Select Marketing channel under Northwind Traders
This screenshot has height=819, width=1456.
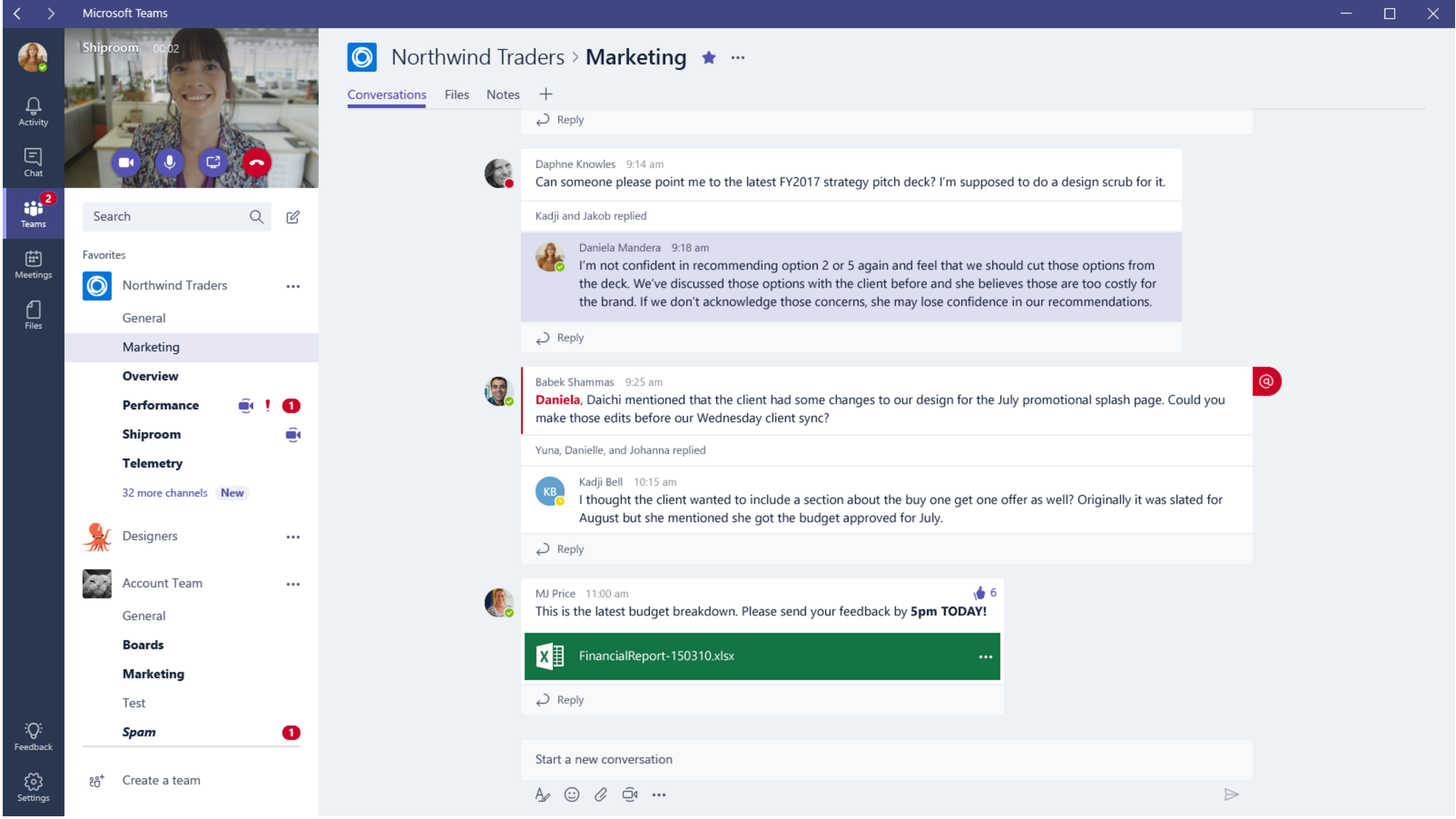point(191,347)
